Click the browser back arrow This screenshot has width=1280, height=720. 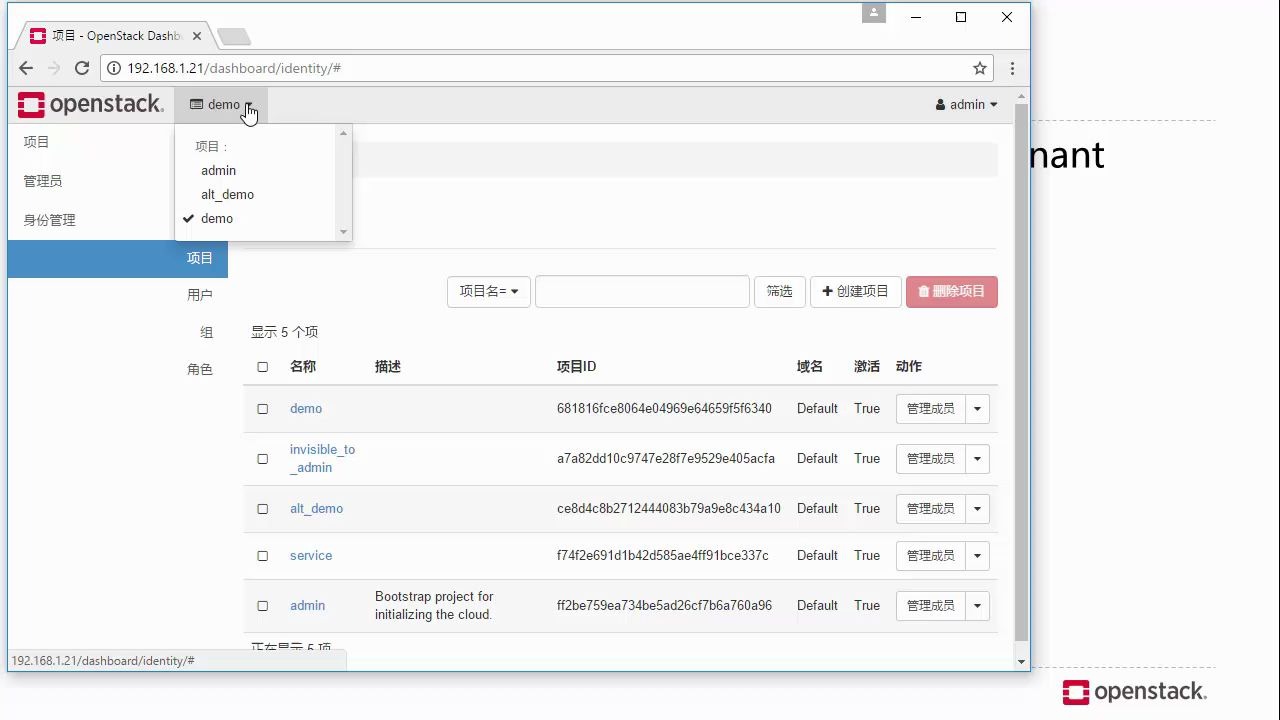click(x=26, y=68)
